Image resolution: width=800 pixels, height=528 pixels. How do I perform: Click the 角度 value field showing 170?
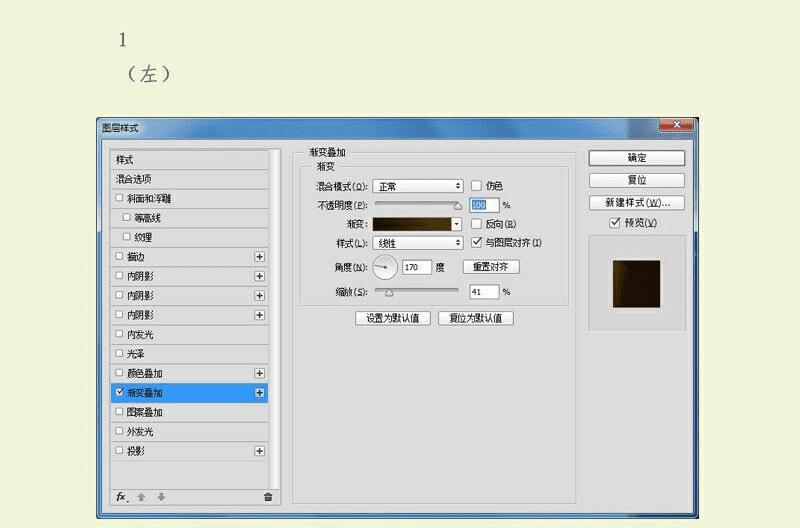pos(417,267)
